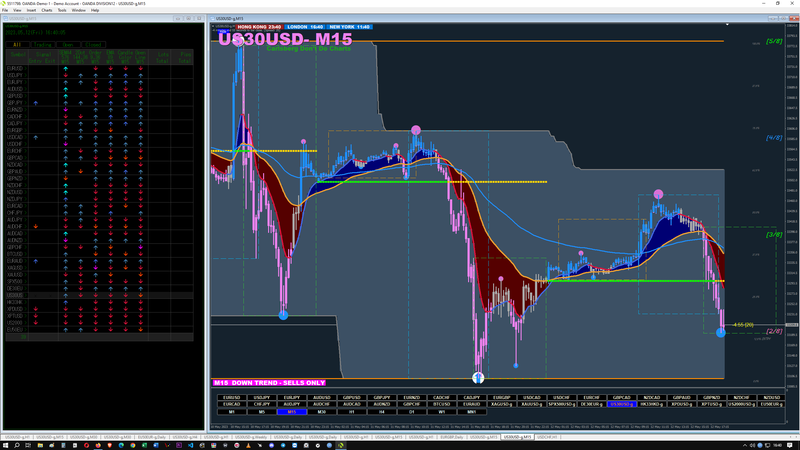Screen dimensions: 800x450
Task: Open the Window menu
Action: pyautogui.click(x=79, y=10)
